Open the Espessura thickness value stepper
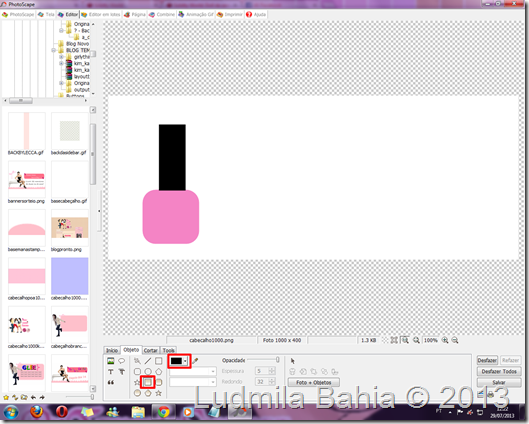 (x=272, y=371)
